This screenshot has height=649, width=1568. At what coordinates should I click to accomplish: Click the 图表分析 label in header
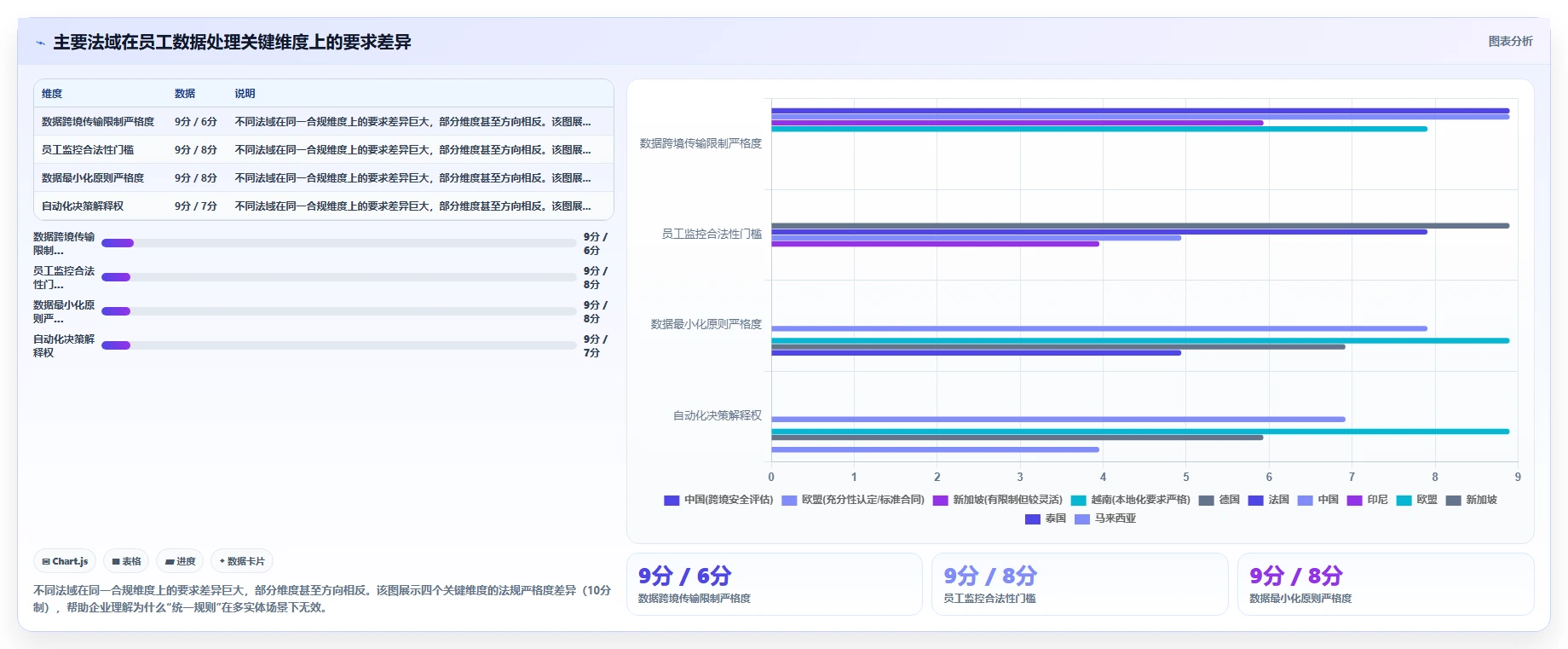[1510, 41]
